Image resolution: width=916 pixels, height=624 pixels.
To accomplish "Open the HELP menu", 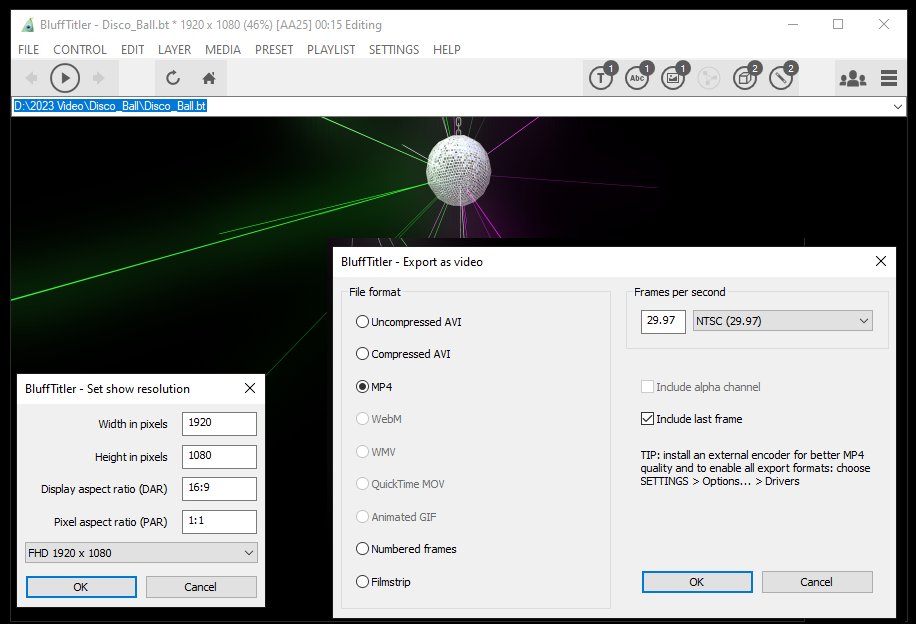I will pyautogui.click(x=447, y=50).
